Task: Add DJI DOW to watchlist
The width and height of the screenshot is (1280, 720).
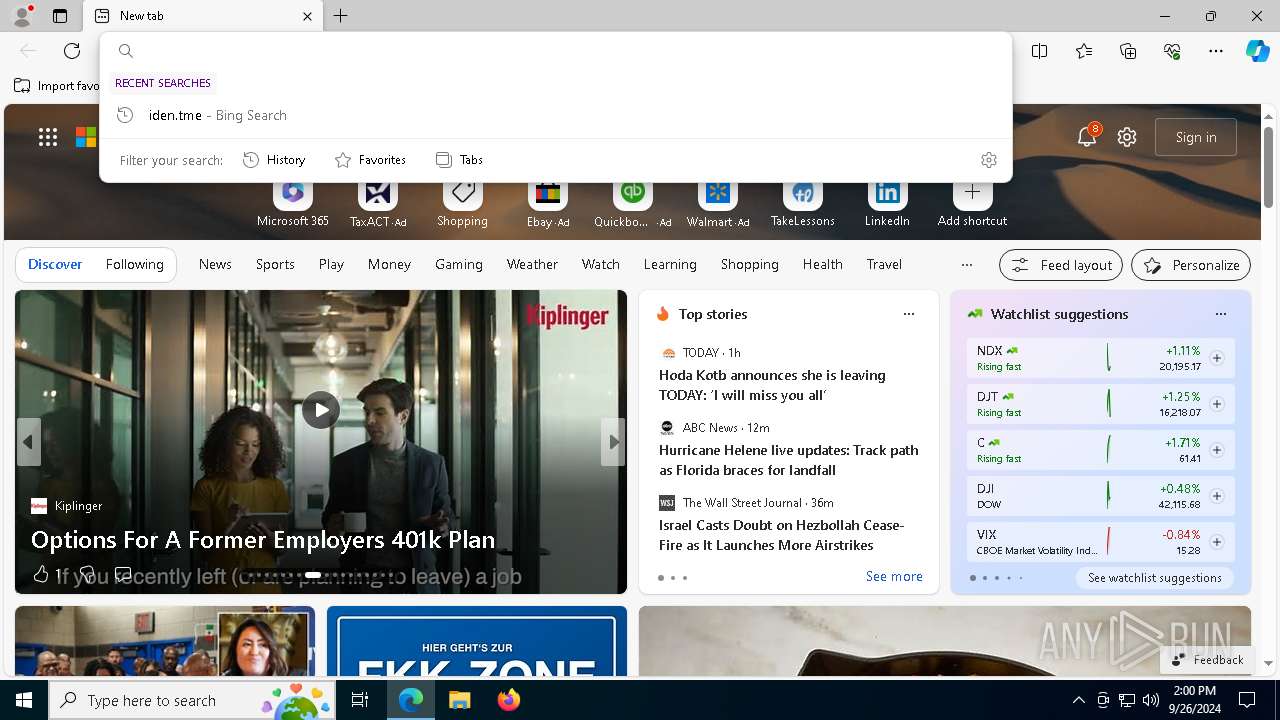Action: (1217, 496)
